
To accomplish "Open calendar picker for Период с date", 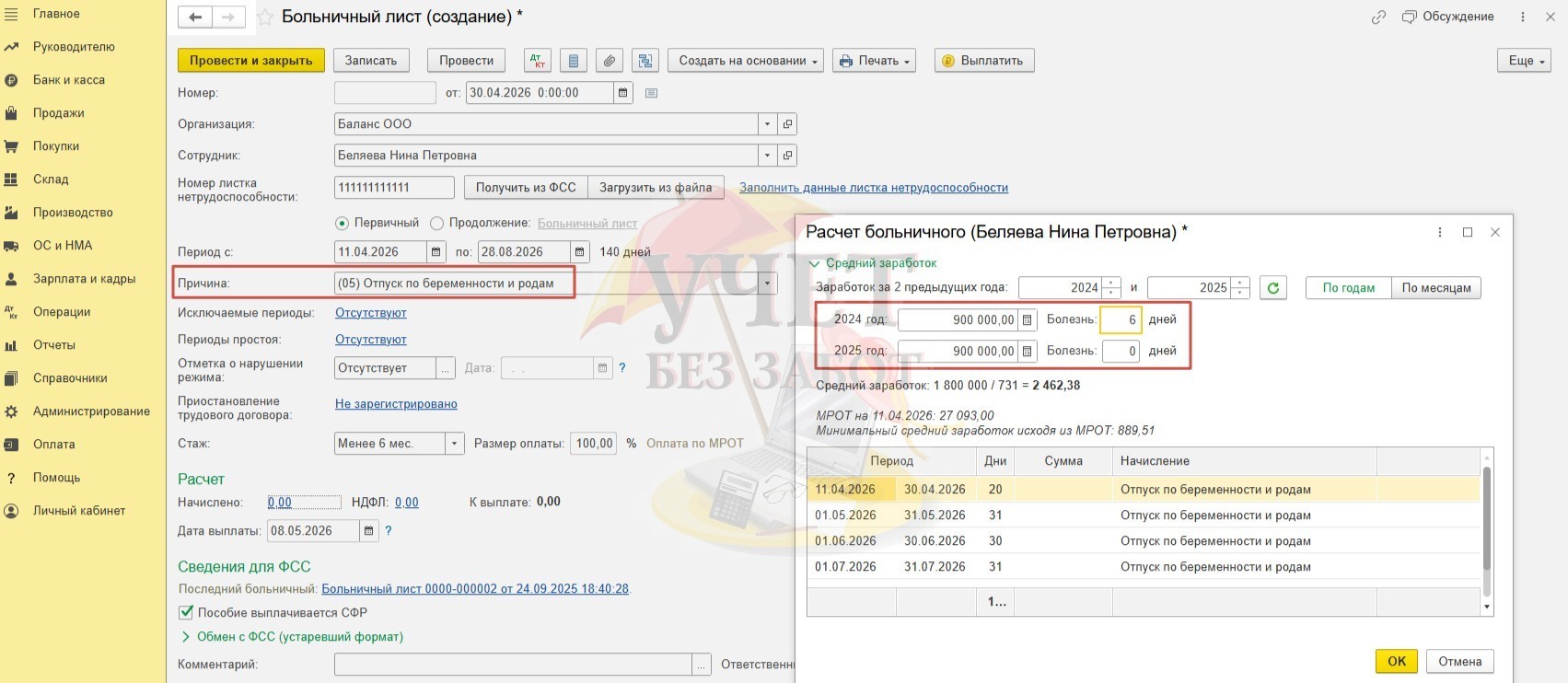I will coord(436,252).
